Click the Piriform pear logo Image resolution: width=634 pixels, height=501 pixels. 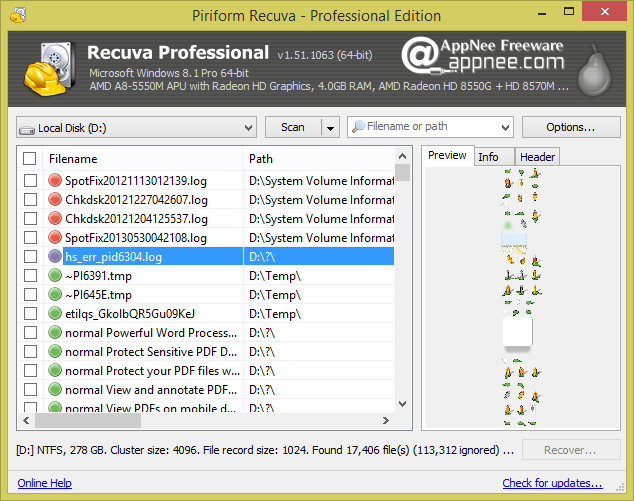[x=594, y=70]
